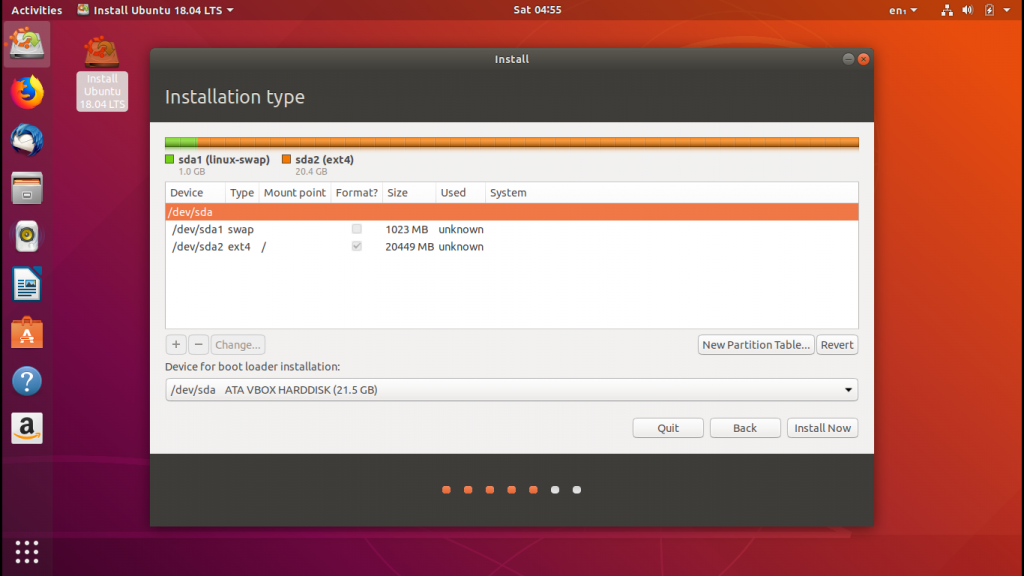The image size is (1024, 576).
Task: Click green sda1 swap segment in disk bar
Action: [181, 142]
